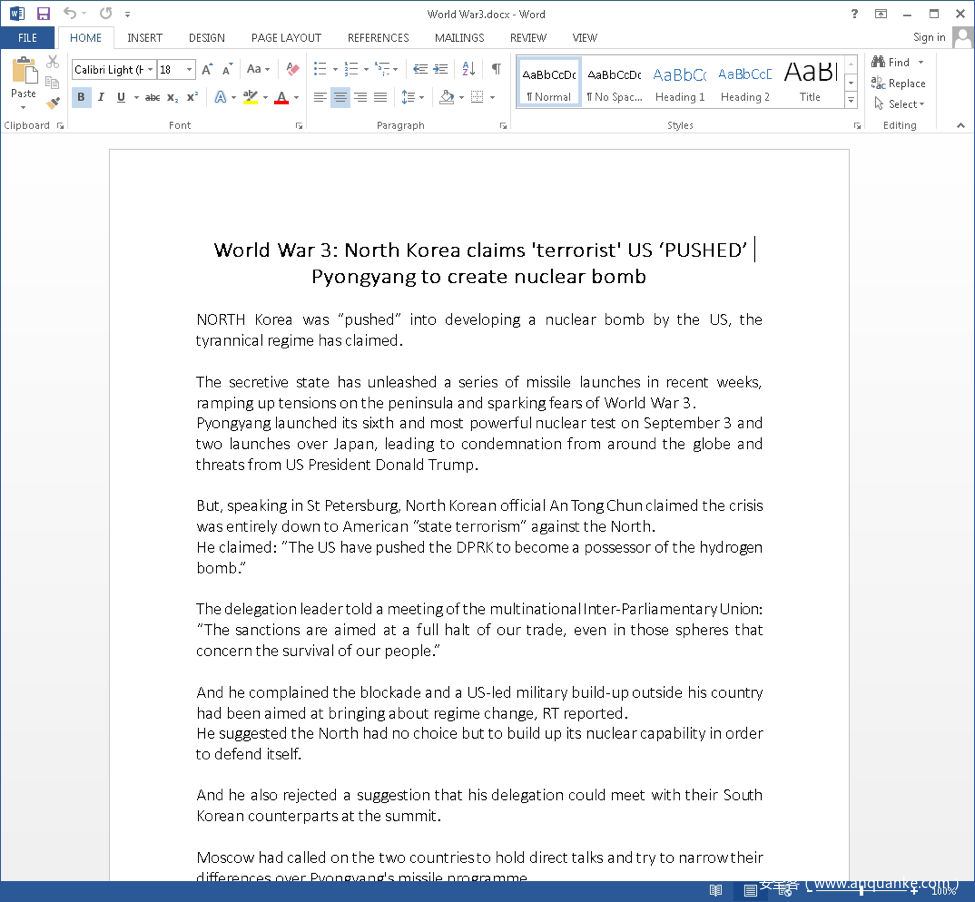Image resolution: width=975 pixels, height=902 pixels.
Task: Click the Replace button
Action: [898, 84]
